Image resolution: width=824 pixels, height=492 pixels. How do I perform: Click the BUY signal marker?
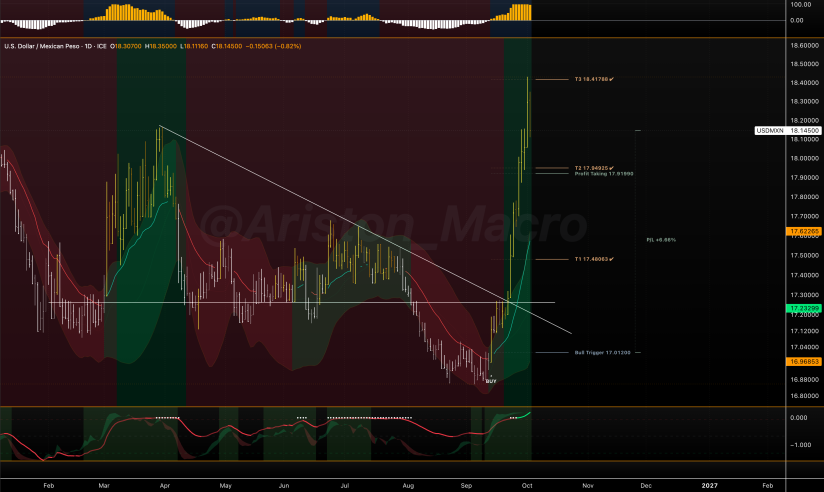[x=491, y=382]
